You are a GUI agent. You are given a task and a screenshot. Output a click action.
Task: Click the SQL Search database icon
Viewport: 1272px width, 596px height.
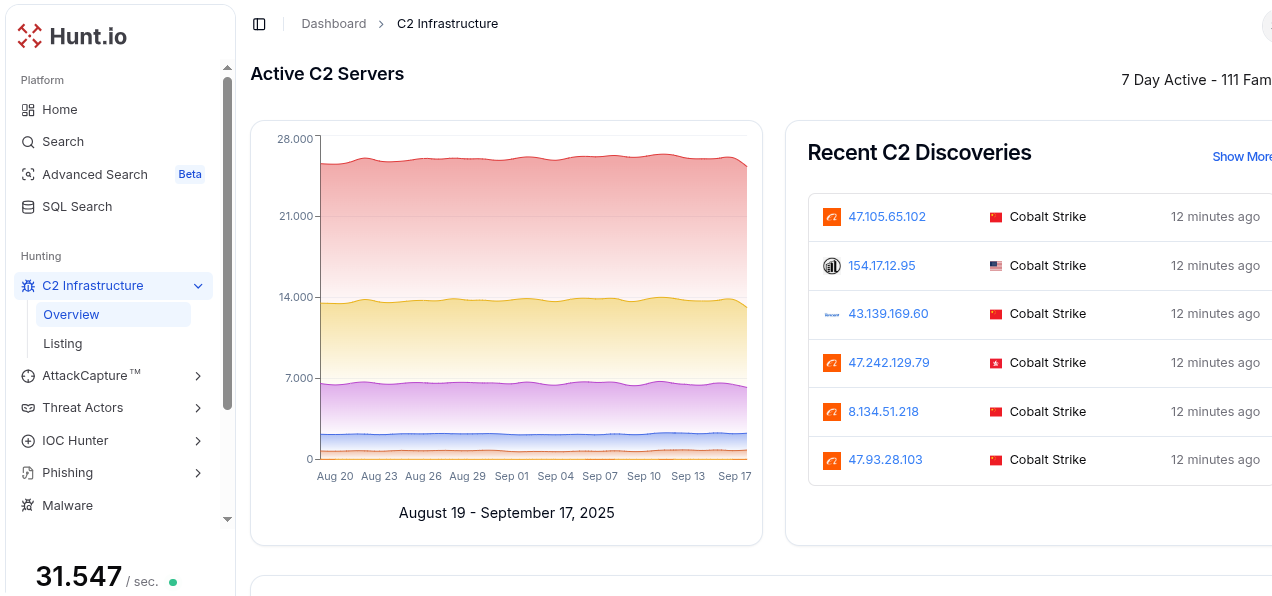28,207
